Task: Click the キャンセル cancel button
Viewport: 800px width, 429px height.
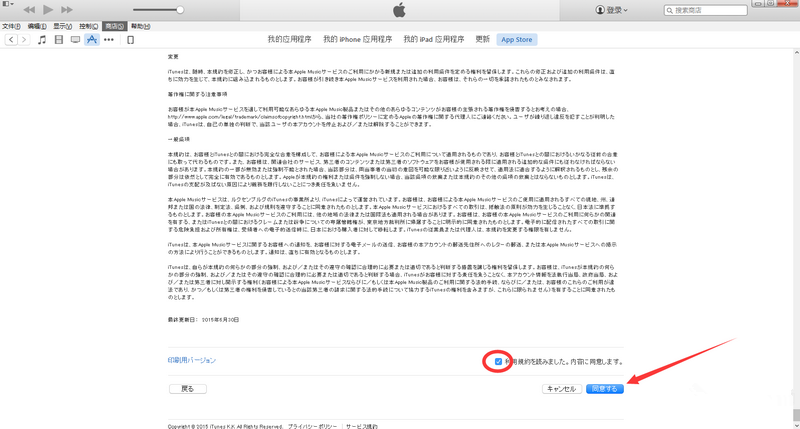Action: [562, 389]
